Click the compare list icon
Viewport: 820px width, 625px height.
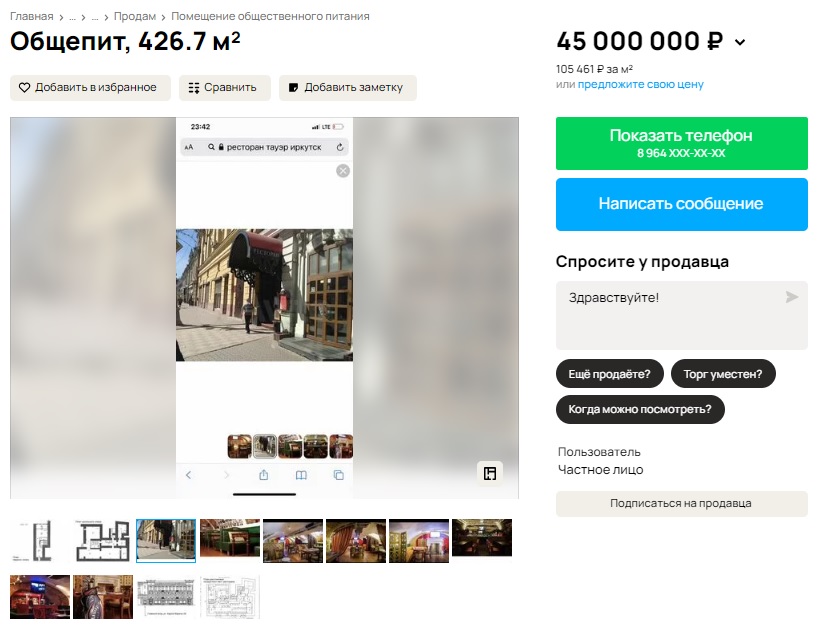(x=194, y=88)
